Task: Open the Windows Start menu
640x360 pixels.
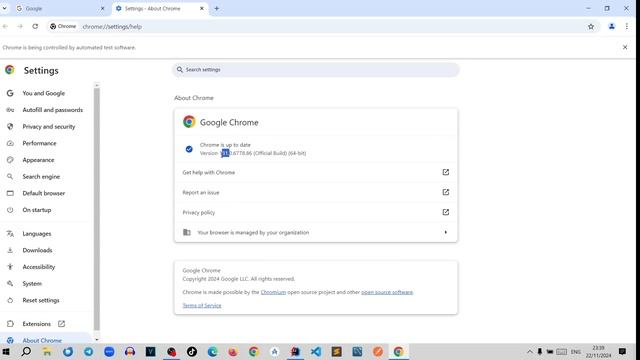Action: pos(6,351)
